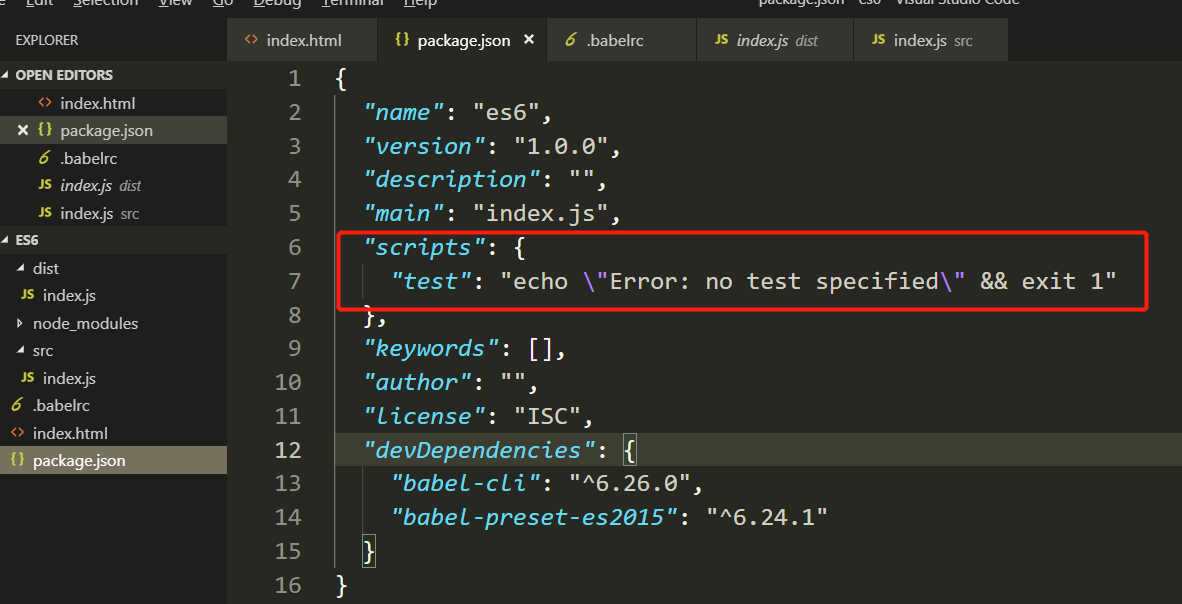
Task: Expand the node_modules folder
Action: [x=21, y=323]
